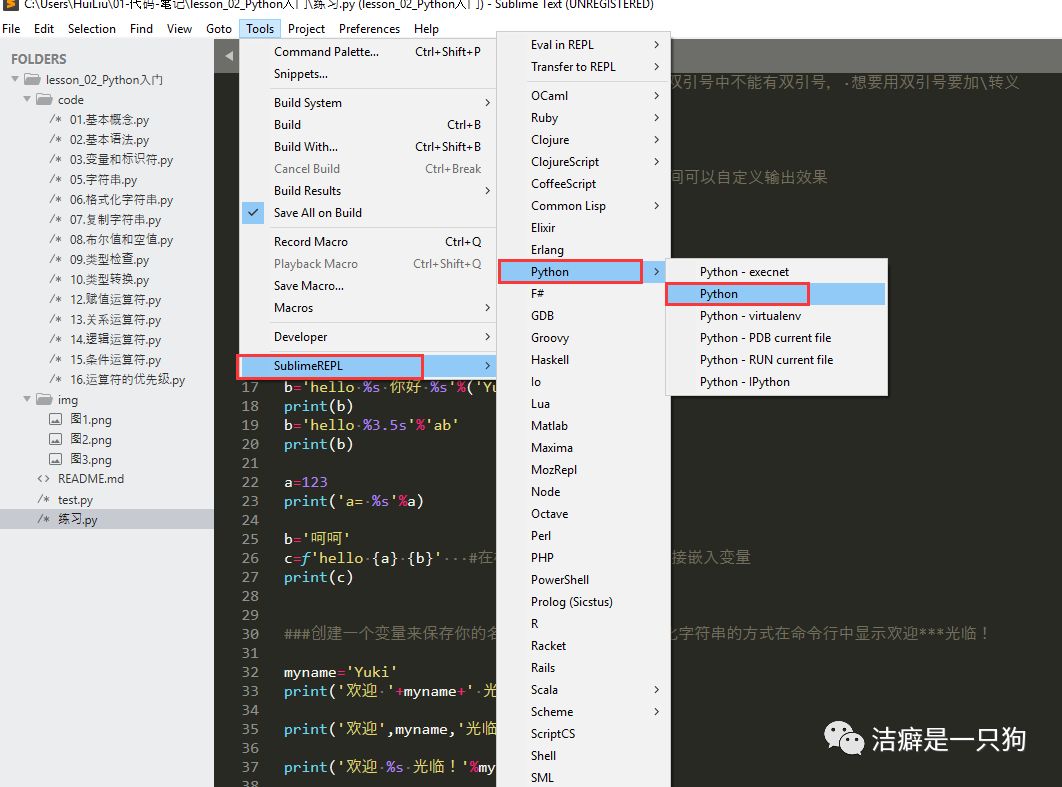
Task: Click the img folder icon
Action: [44, 400]
